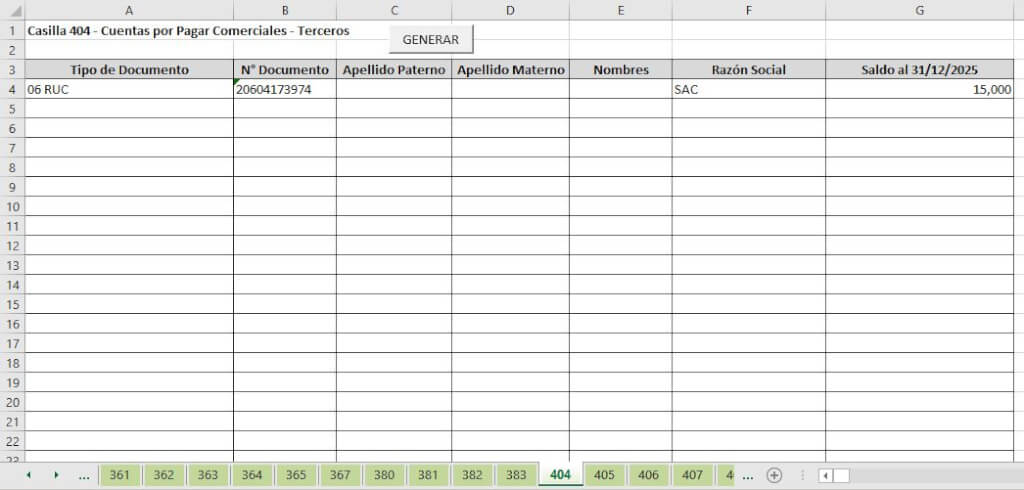
Task: Open sheet tab 407
Action: click(x=692, y=475)
